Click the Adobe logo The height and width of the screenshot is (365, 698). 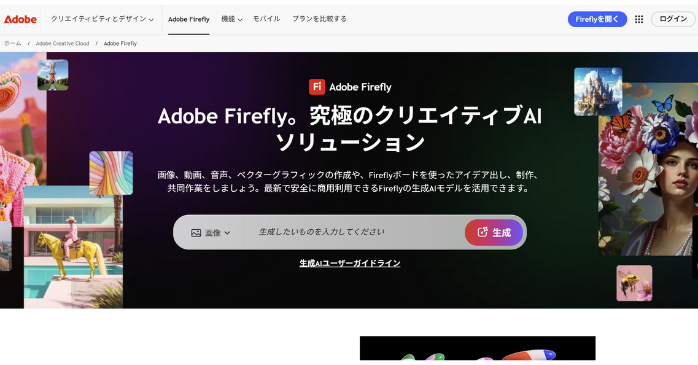point(20,19)
